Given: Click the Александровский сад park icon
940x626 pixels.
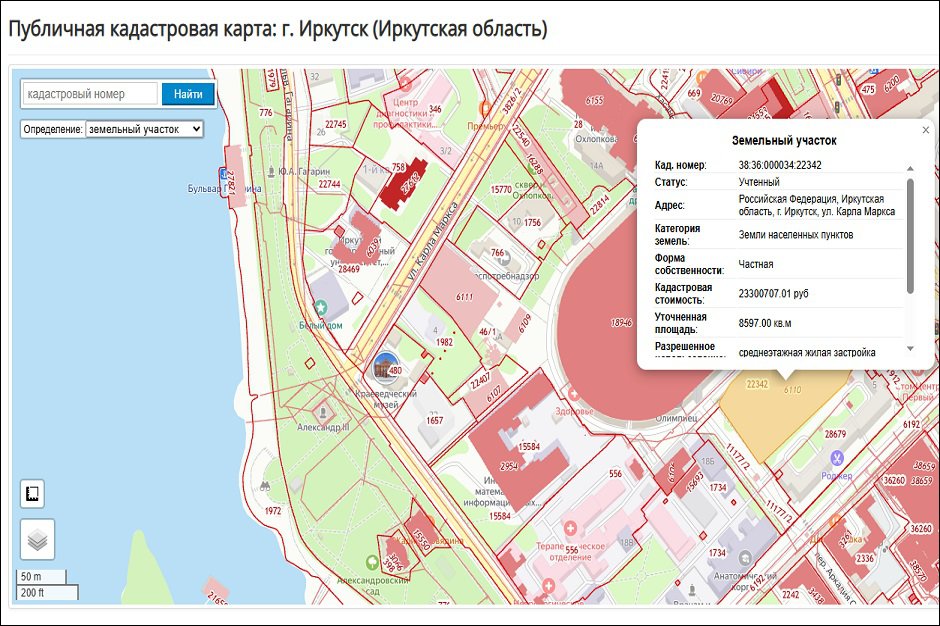Looking at the screenshot, I should click(372, 562).
